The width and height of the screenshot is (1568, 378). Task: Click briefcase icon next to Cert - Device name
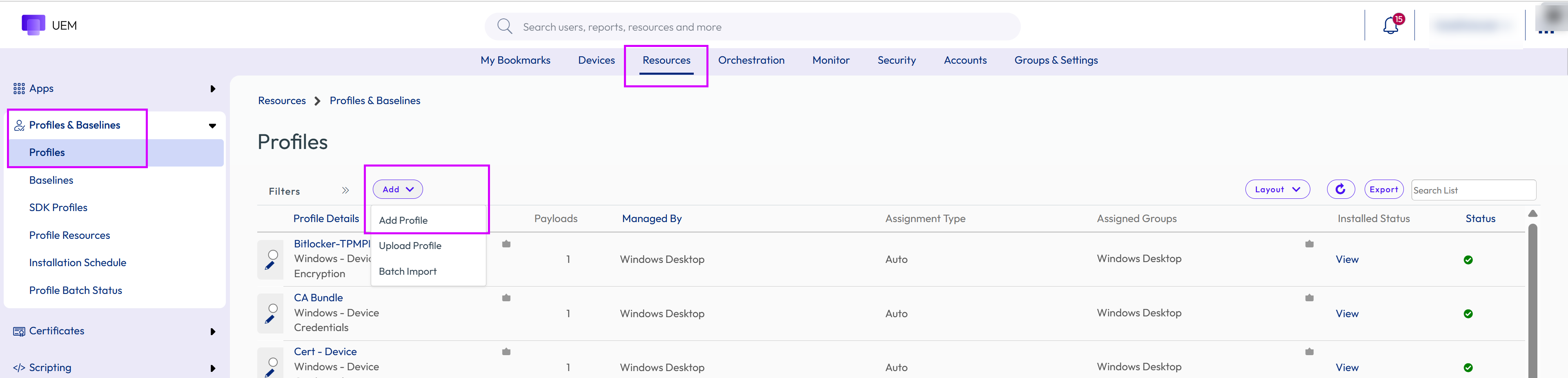point(506,352)
